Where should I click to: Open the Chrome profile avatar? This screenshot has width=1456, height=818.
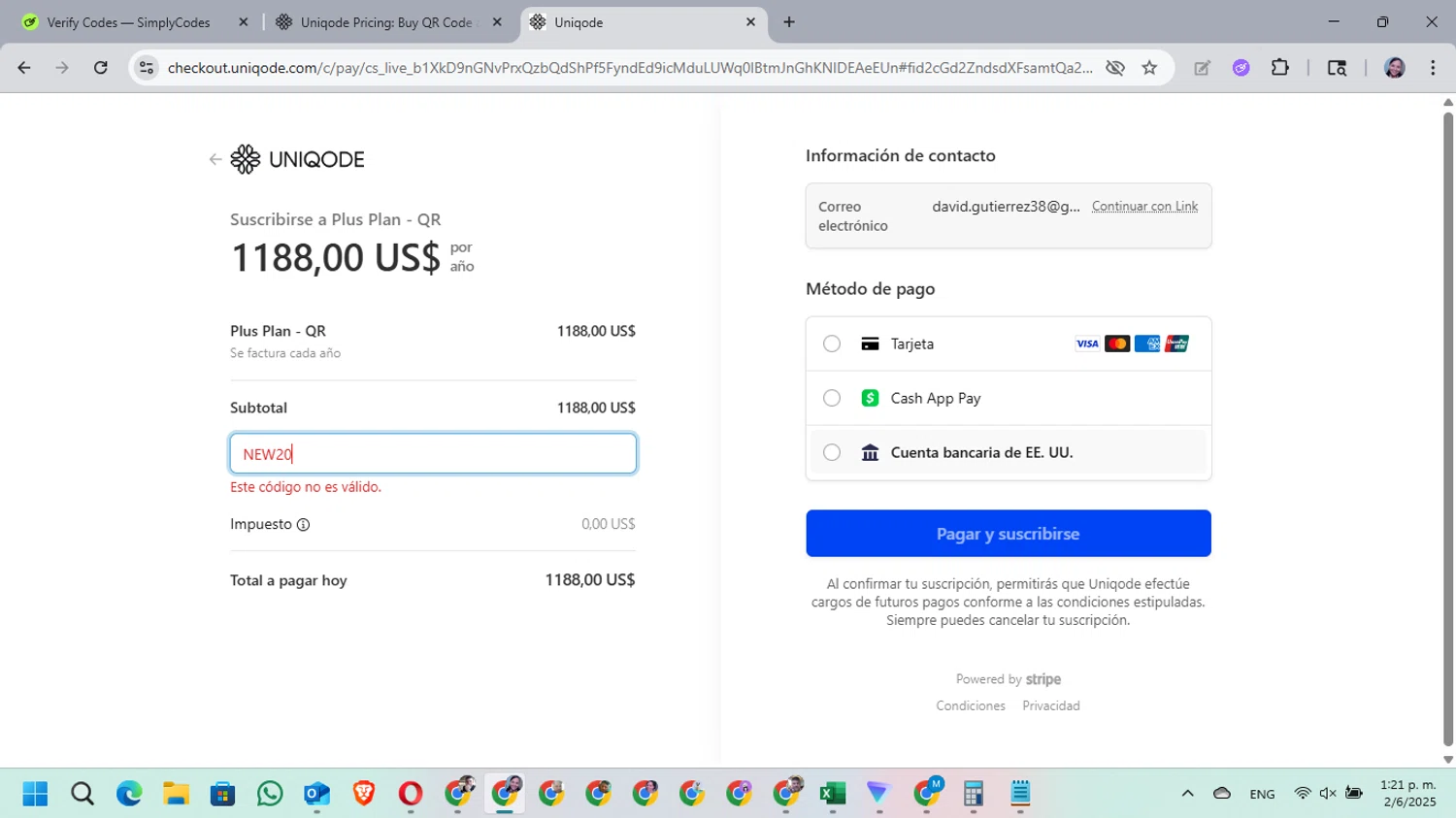[1395, 68]
